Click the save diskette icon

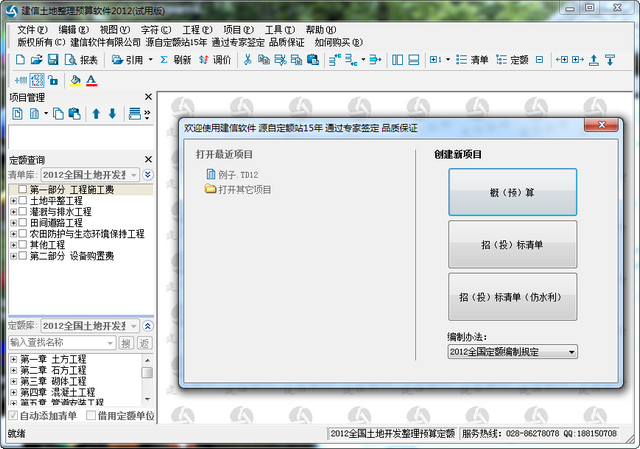tap(53, 60)
